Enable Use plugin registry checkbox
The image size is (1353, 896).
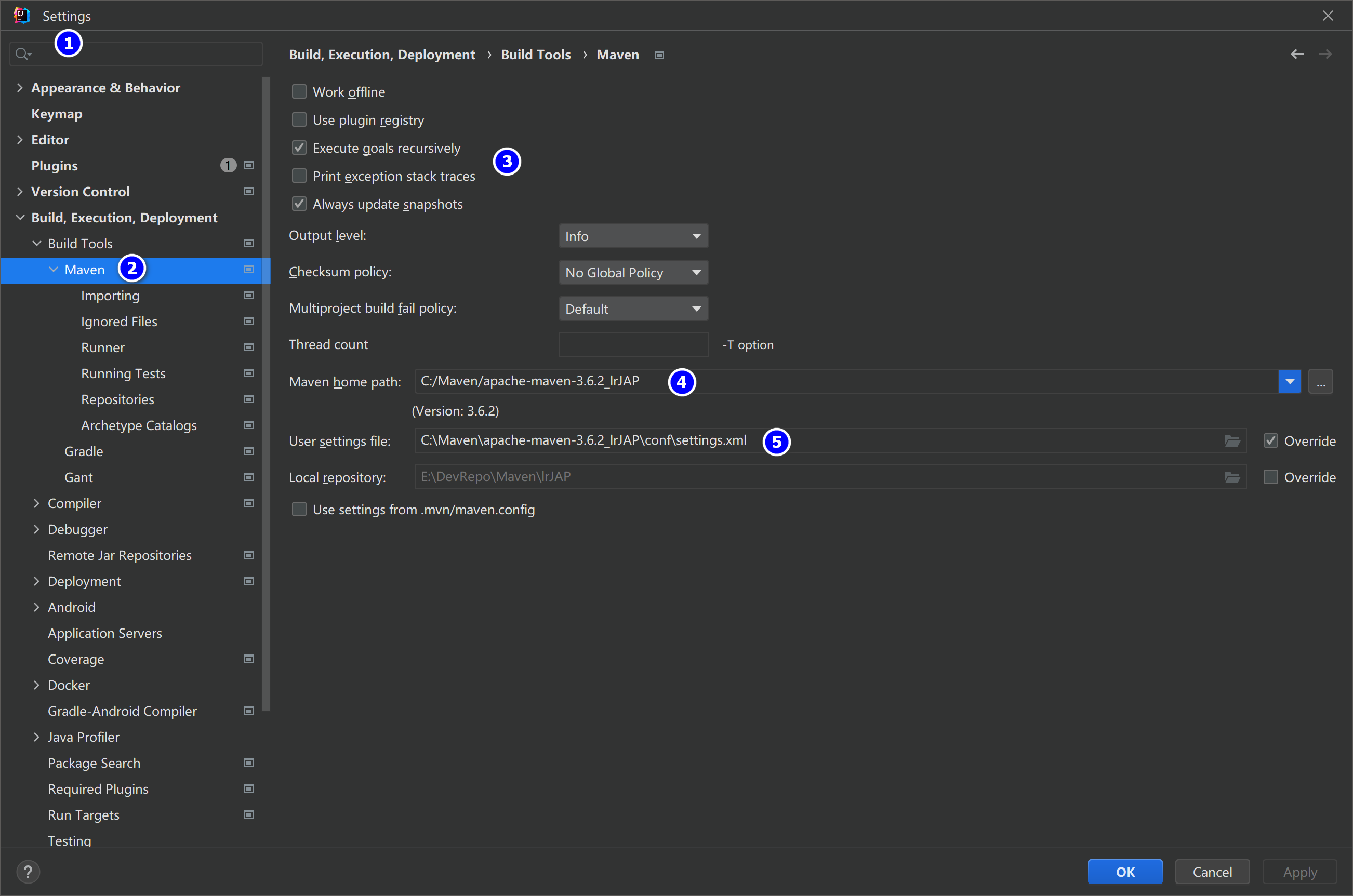299,119
